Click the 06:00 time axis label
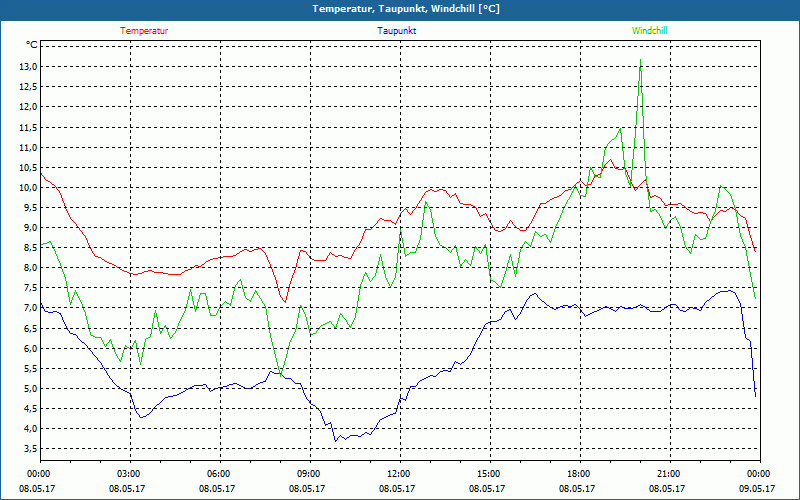Screen dimensions: 800x500 220,474
